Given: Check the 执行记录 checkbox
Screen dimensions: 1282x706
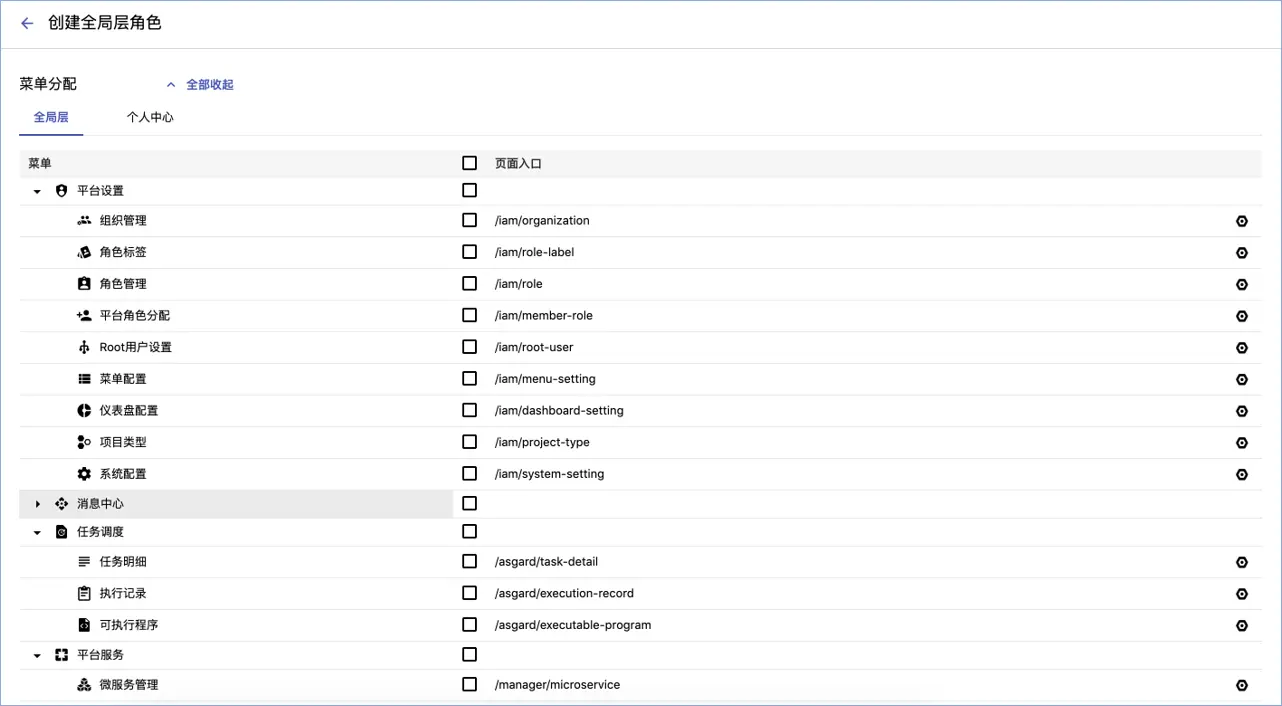Looking at the screenshot, I should tap(469, 593).
